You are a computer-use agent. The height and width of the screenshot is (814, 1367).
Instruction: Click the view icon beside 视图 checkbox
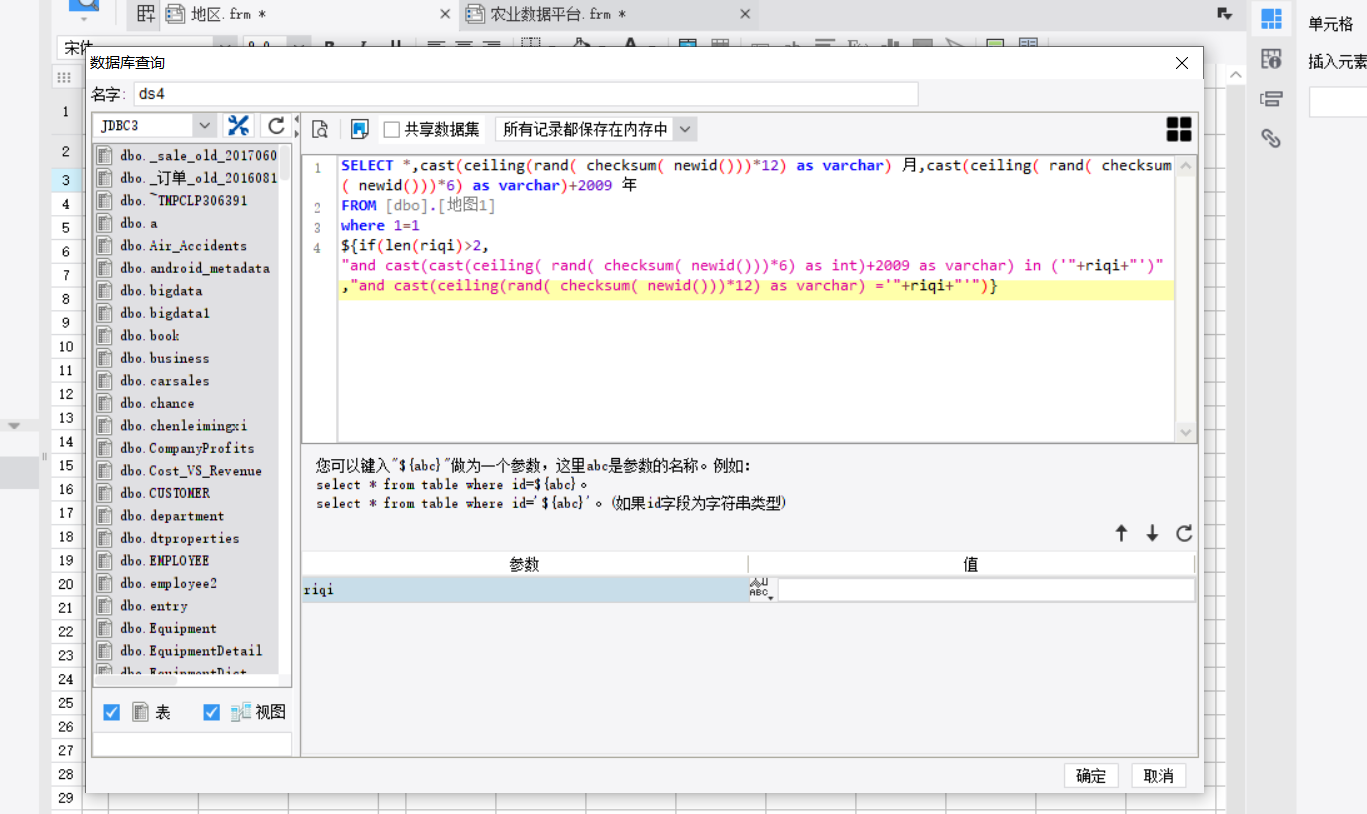[241, 712]
